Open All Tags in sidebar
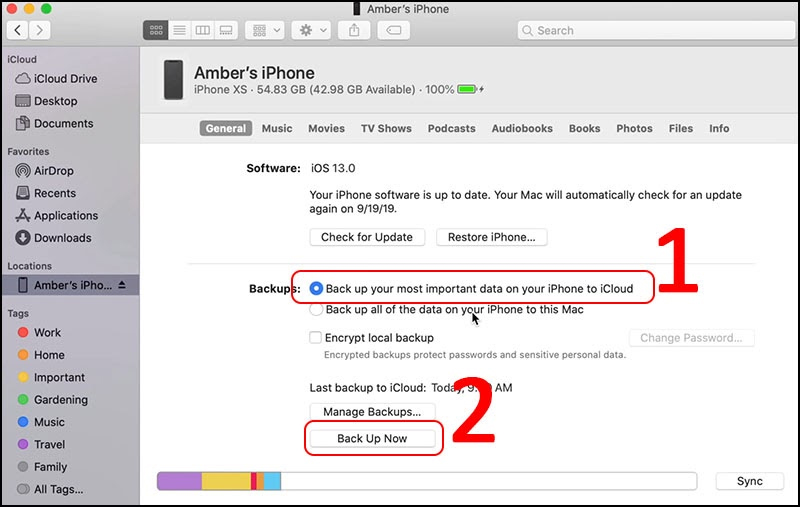Screen dimensions: 800x507 50,490
